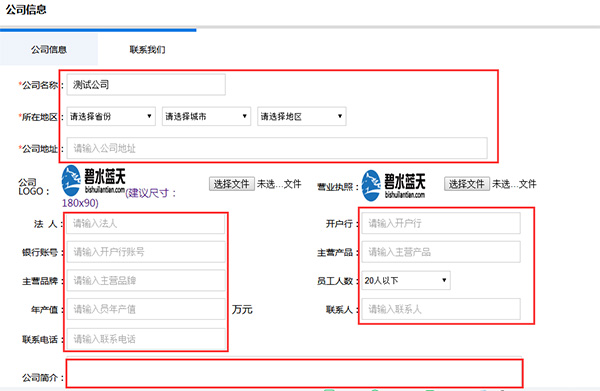Click the company LOGO image preview
Image resolution: width=600 pixels, height=391 pixels.
[93, 181]
